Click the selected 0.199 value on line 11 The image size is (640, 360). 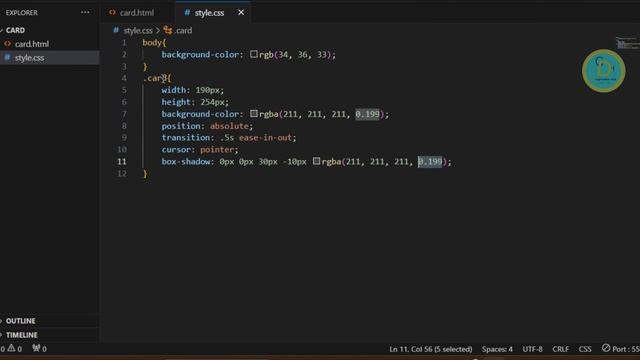pyautogui.click(x=430, y=161)
